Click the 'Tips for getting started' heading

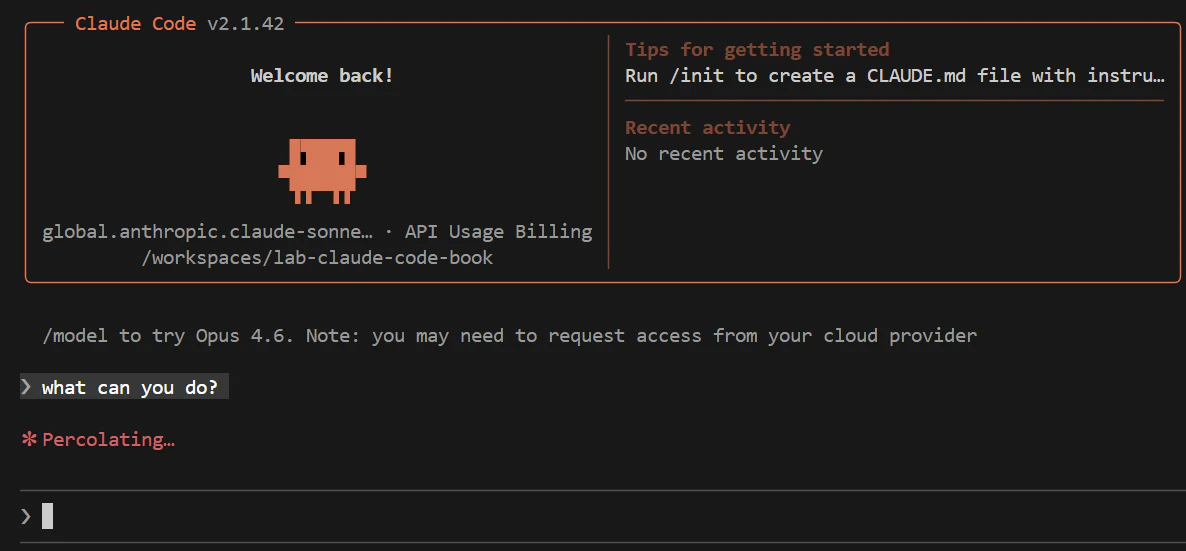pos(757,50)
